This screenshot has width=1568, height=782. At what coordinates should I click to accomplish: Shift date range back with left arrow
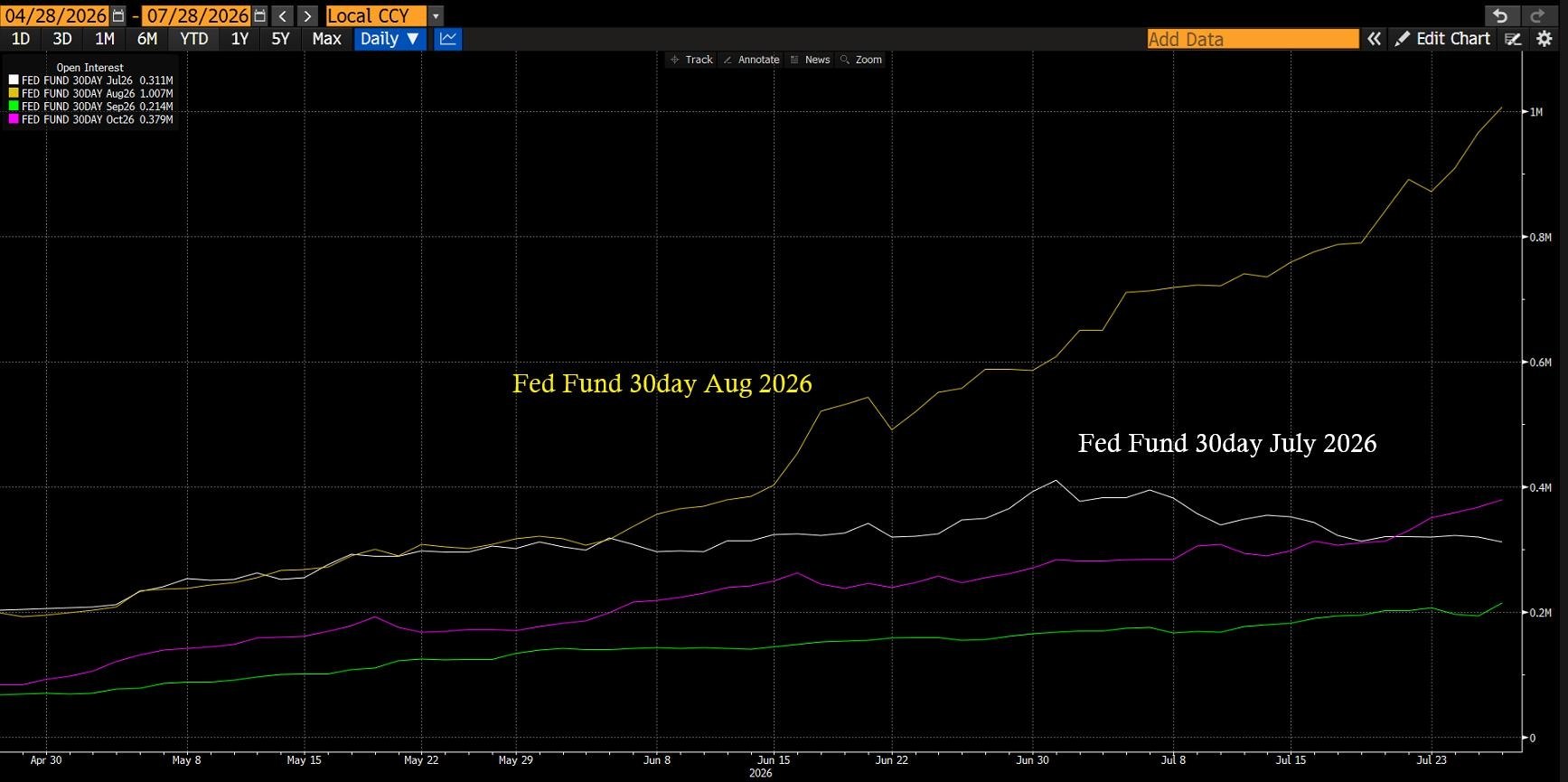[283, 16]
